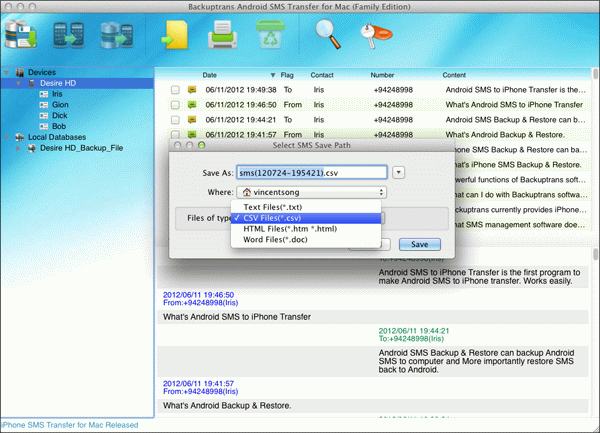Viewport: 600px width, 433px height.
Task: Click the contact card icon beside Bob
Action: point(44,126)
